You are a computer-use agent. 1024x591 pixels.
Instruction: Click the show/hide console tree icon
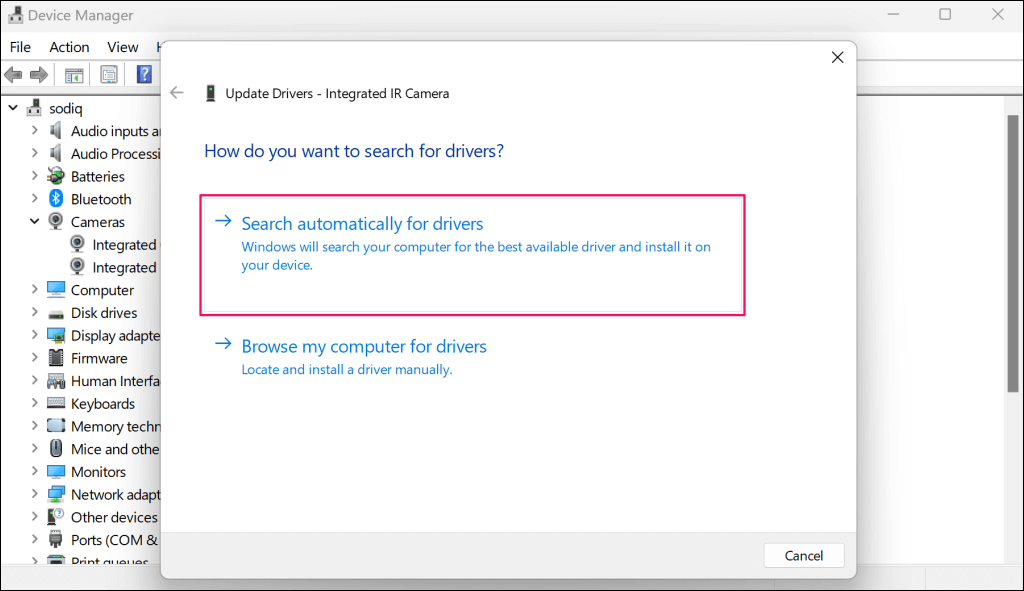coord(74,75)
